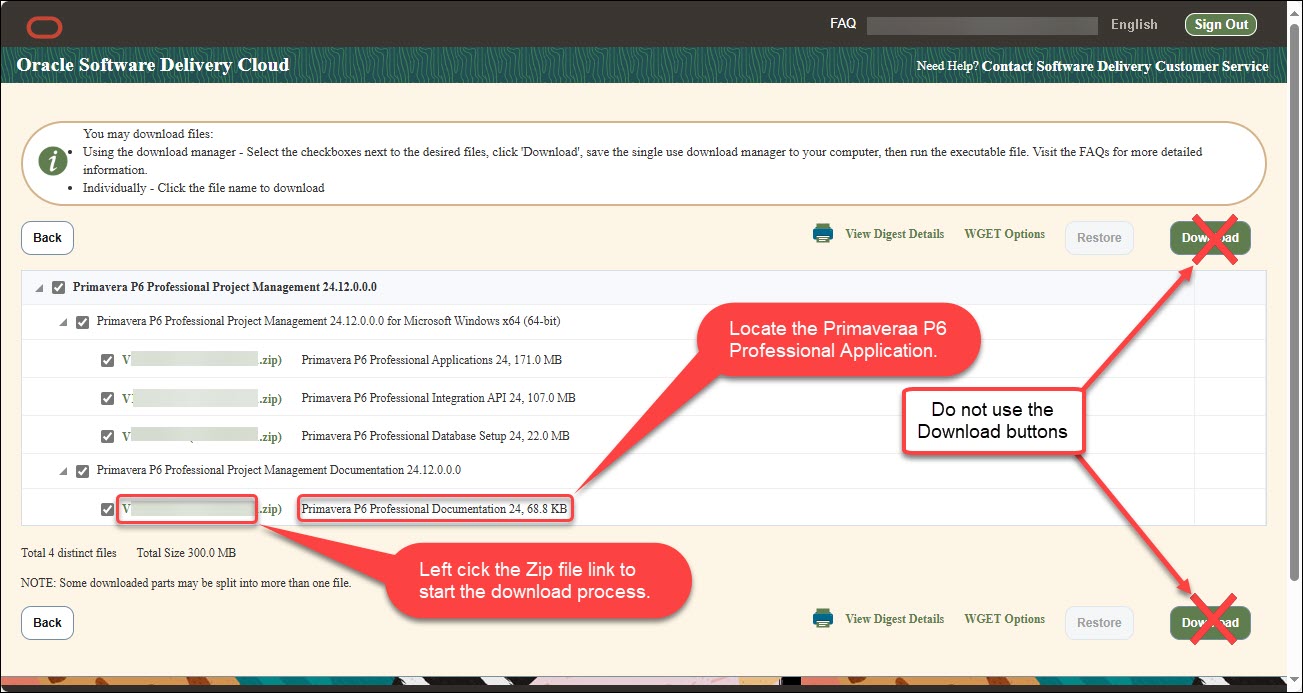This screenshot has width=1303, height=693.
Task: Click the top Restore button
Action: click(1099, 238)
